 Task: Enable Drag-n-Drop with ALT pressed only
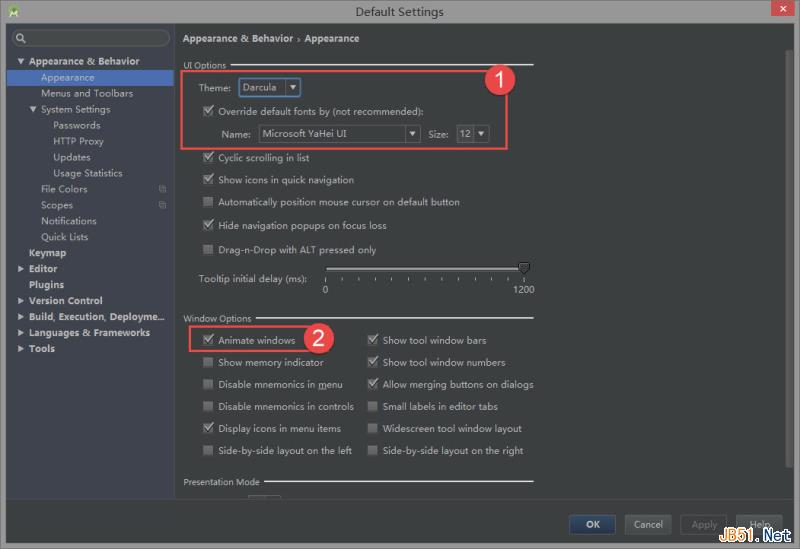208,249
